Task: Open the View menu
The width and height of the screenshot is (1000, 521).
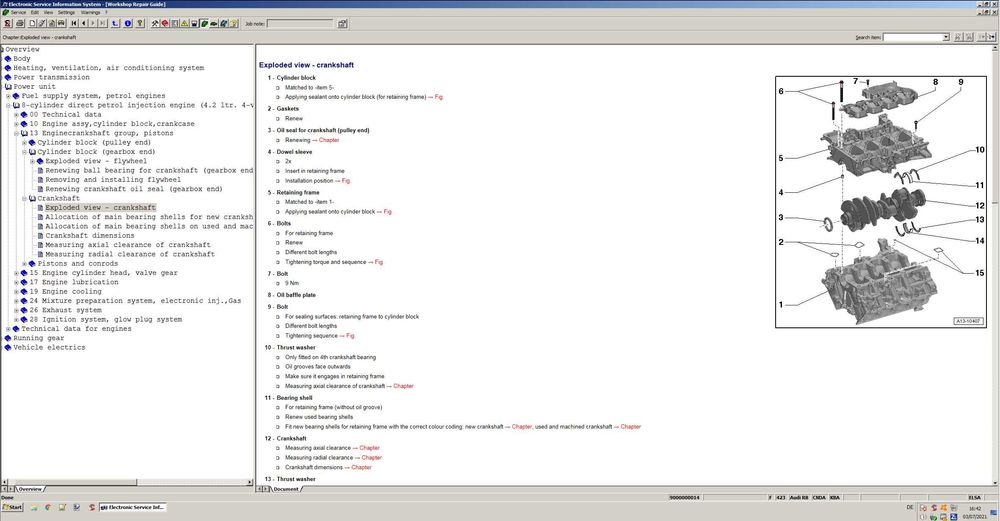Action: click(x=48, y=12)
